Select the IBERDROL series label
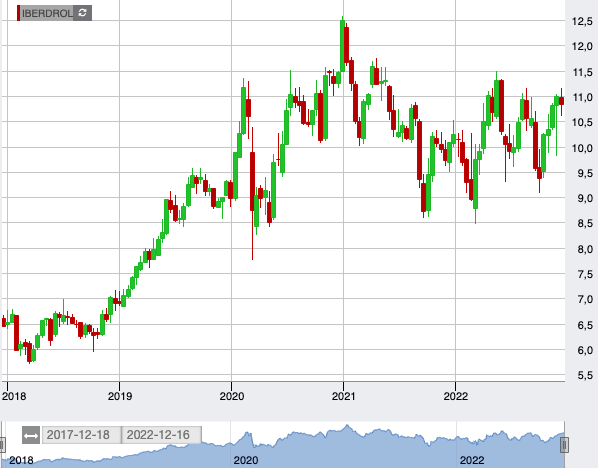Image resolution: width=598 pixels, height=473 pixels. pos(47,13)
